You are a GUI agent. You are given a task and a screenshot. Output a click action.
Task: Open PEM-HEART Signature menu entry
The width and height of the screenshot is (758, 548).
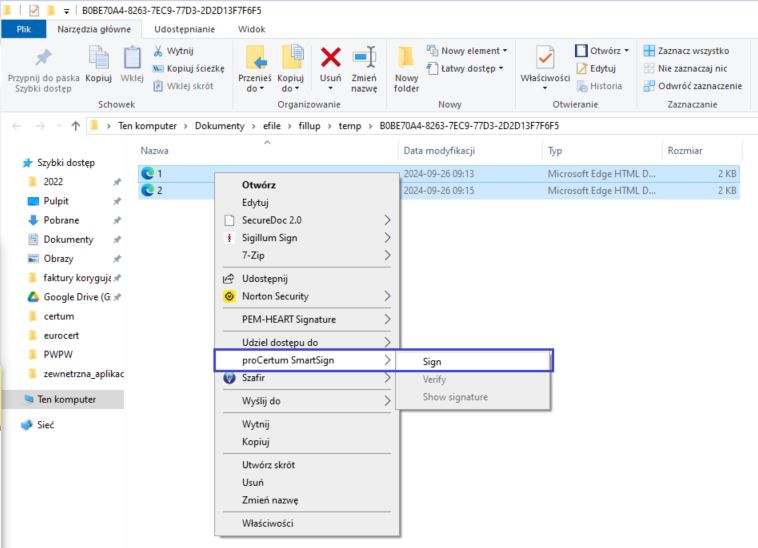[x=307, y=320]
